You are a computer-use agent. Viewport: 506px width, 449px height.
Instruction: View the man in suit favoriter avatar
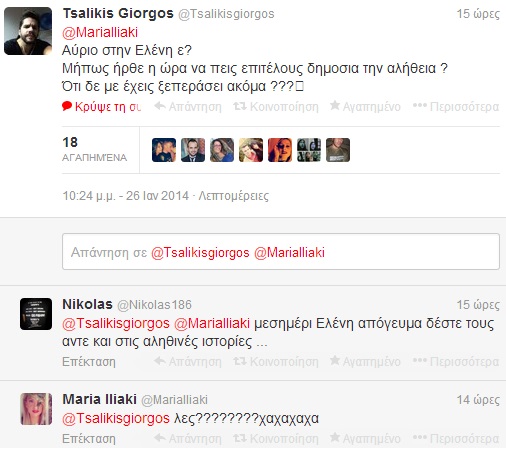[193, 150]
